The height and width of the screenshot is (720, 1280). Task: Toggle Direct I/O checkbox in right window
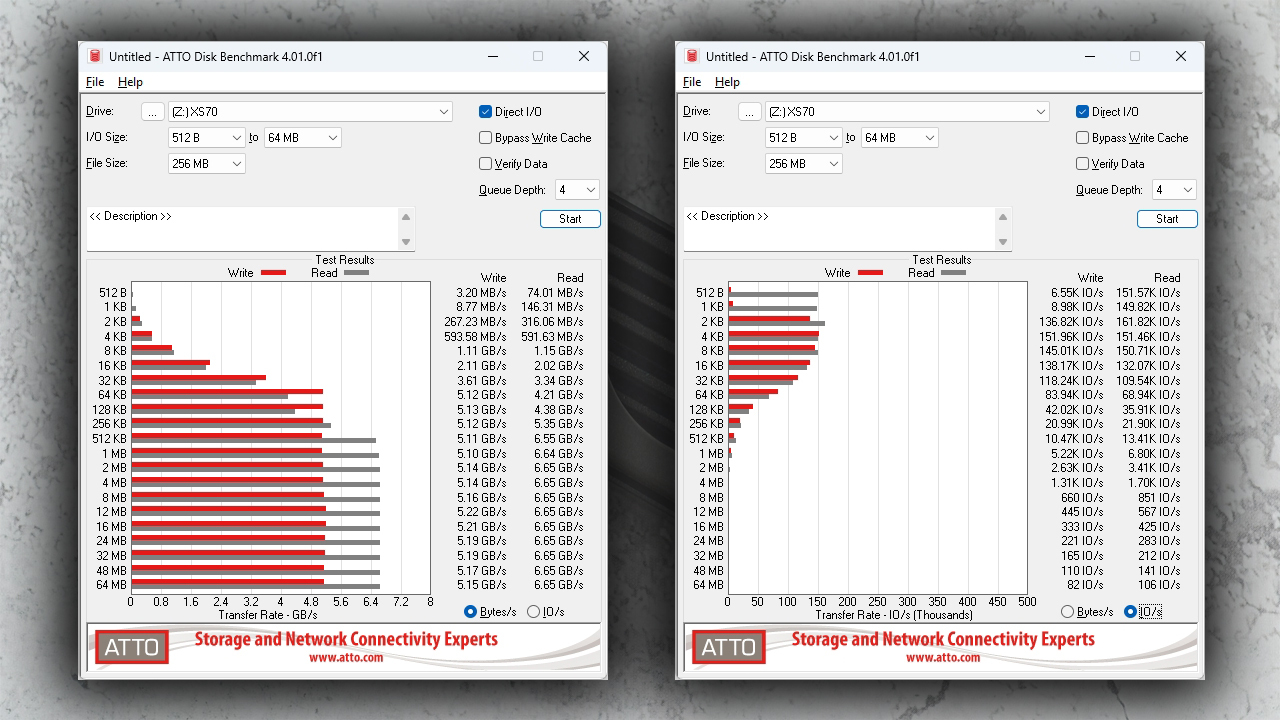pos(1082,112)
